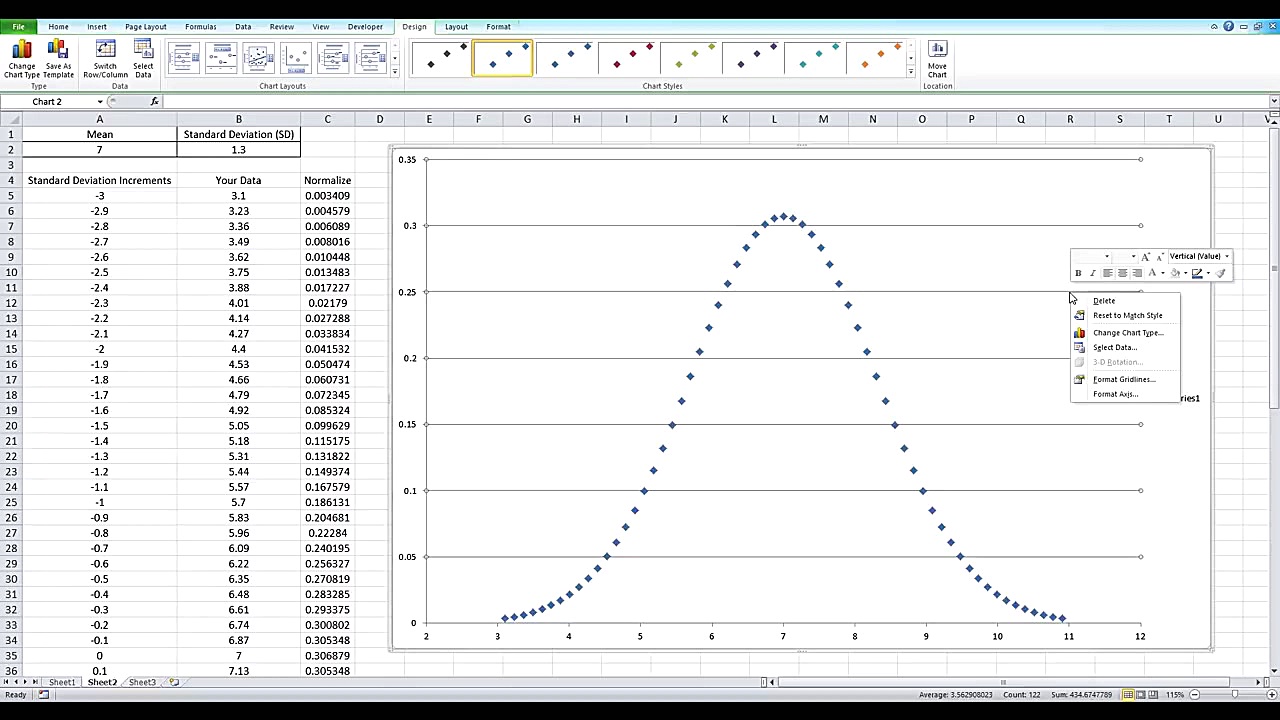Select column C header

click(x=327, y=119)
